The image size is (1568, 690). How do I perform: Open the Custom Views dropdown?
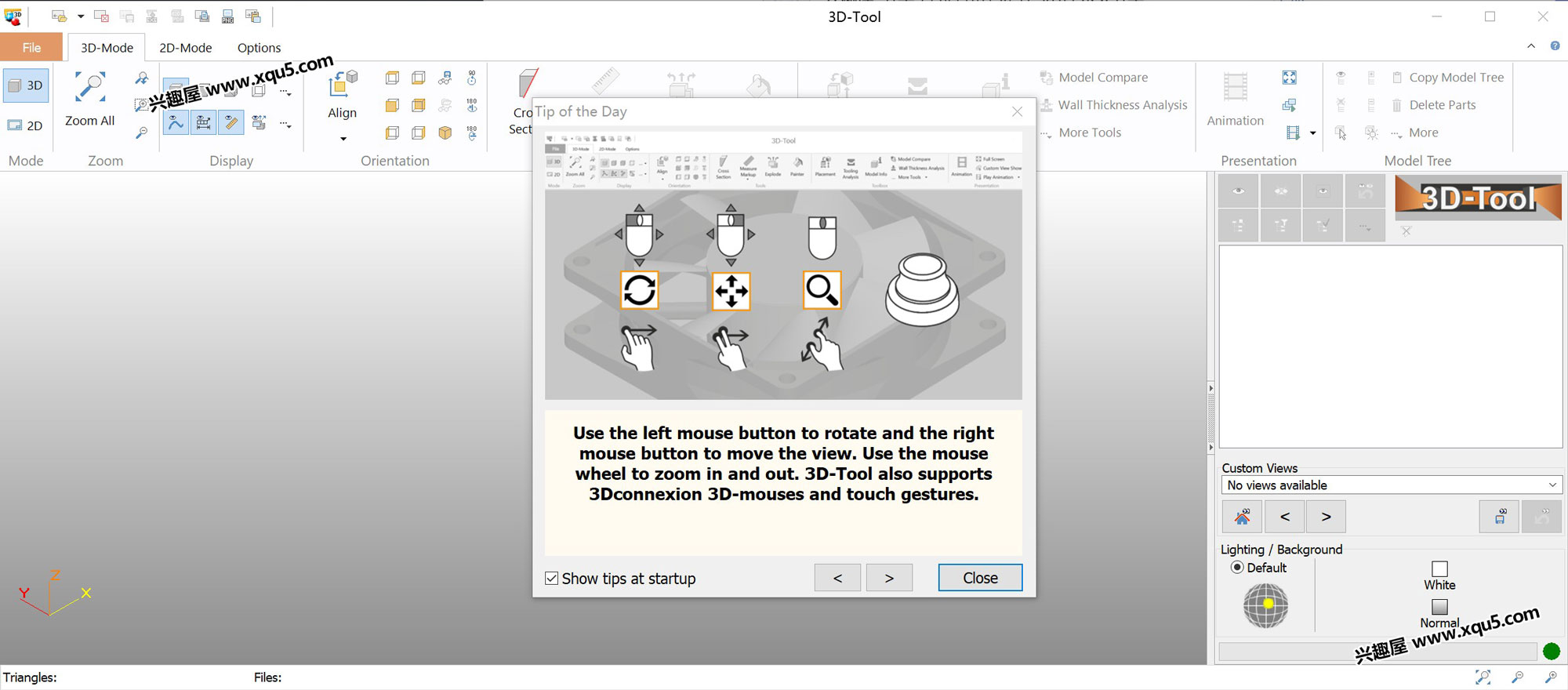(x=1392, y=485)
